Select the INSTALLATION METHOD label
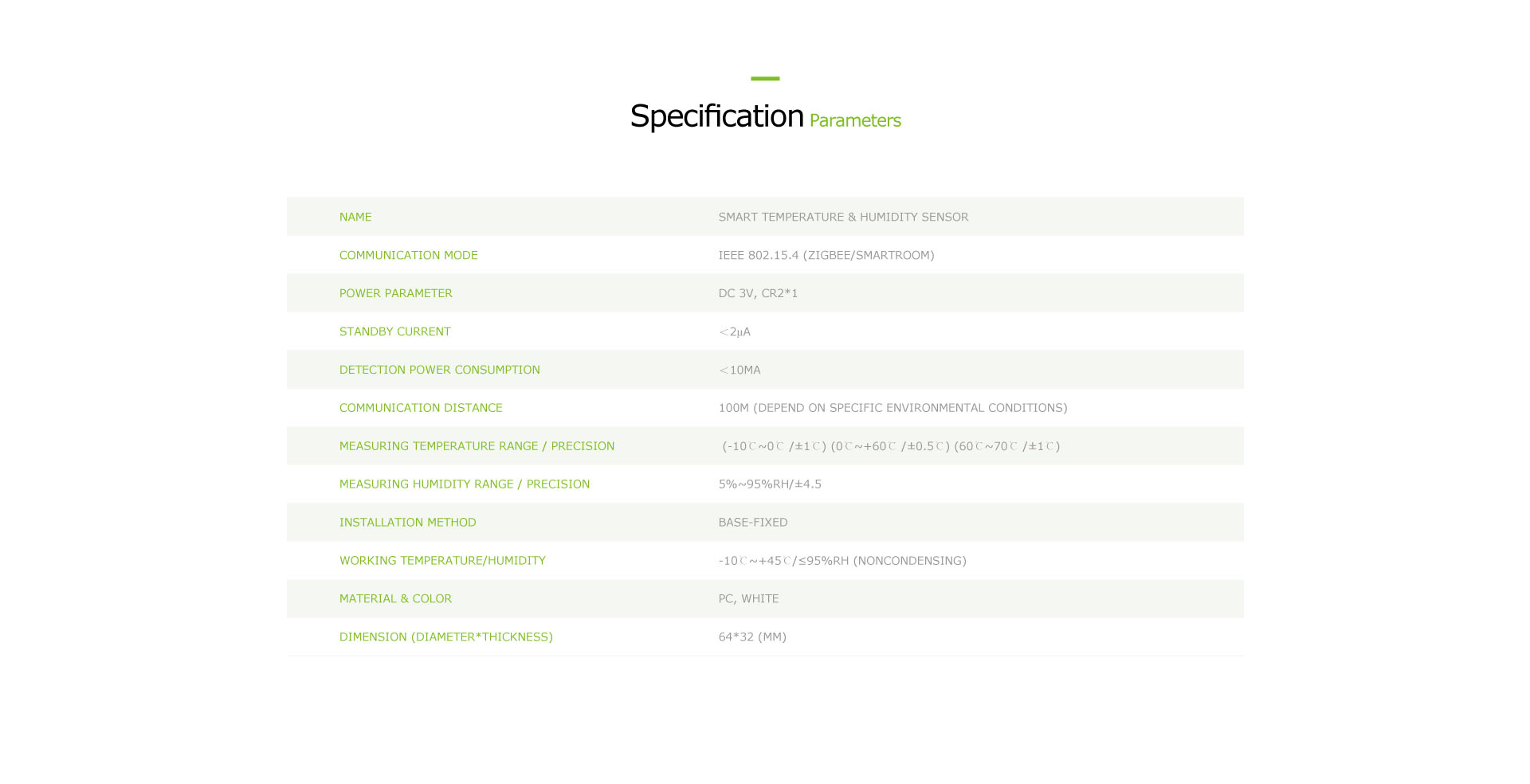 pos(408,522)
